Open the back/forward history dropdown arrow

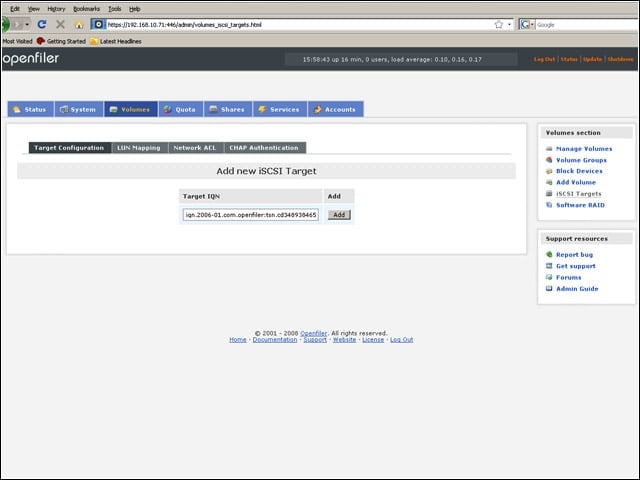(x=27, y=24)
